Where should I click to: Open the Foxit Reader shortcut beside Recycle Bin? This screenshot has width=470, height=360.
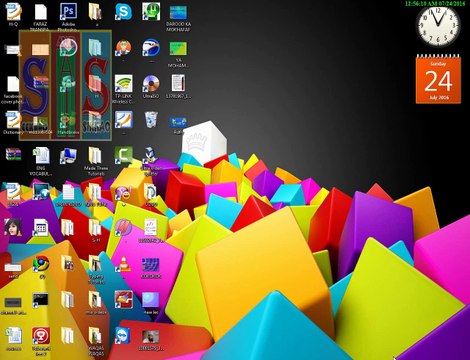123,119
